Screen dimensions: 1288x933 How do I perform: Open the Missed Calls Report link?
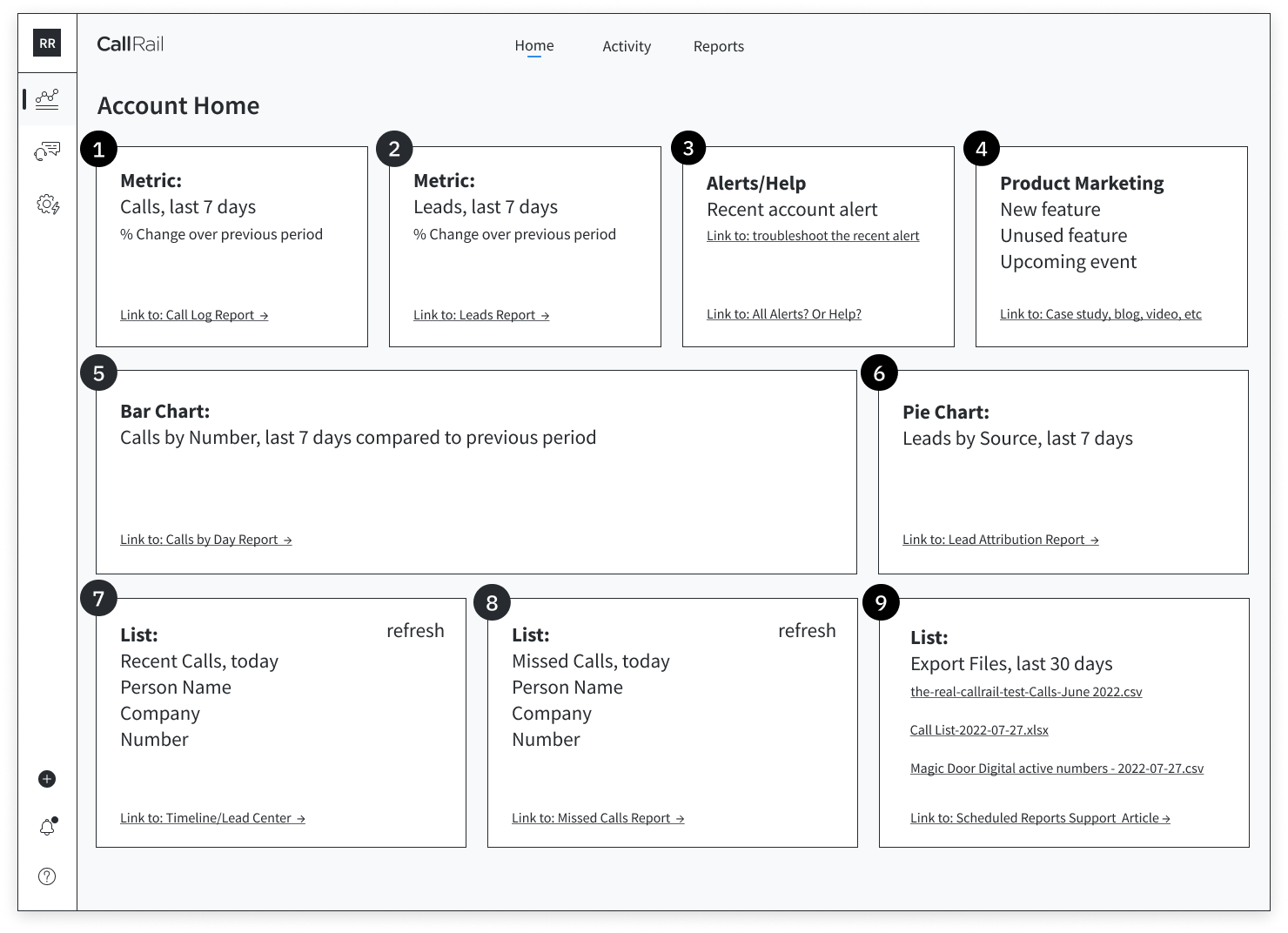[598, 818]
